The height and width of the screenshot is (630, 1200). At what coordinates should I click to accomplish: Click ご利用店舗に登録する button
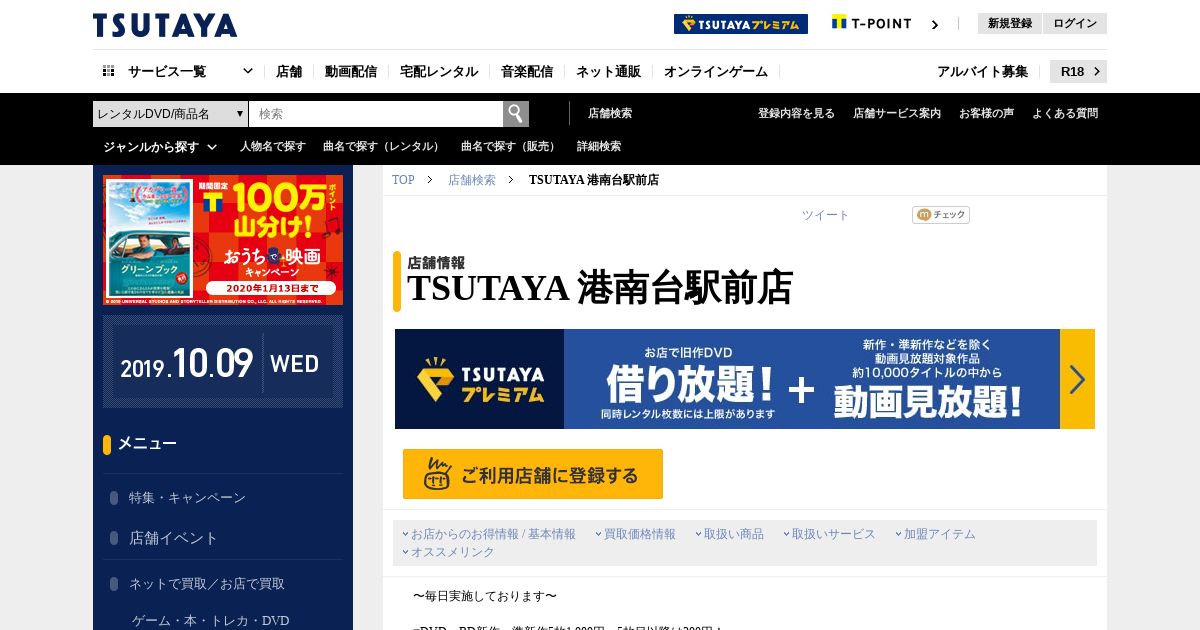(533, 474)
